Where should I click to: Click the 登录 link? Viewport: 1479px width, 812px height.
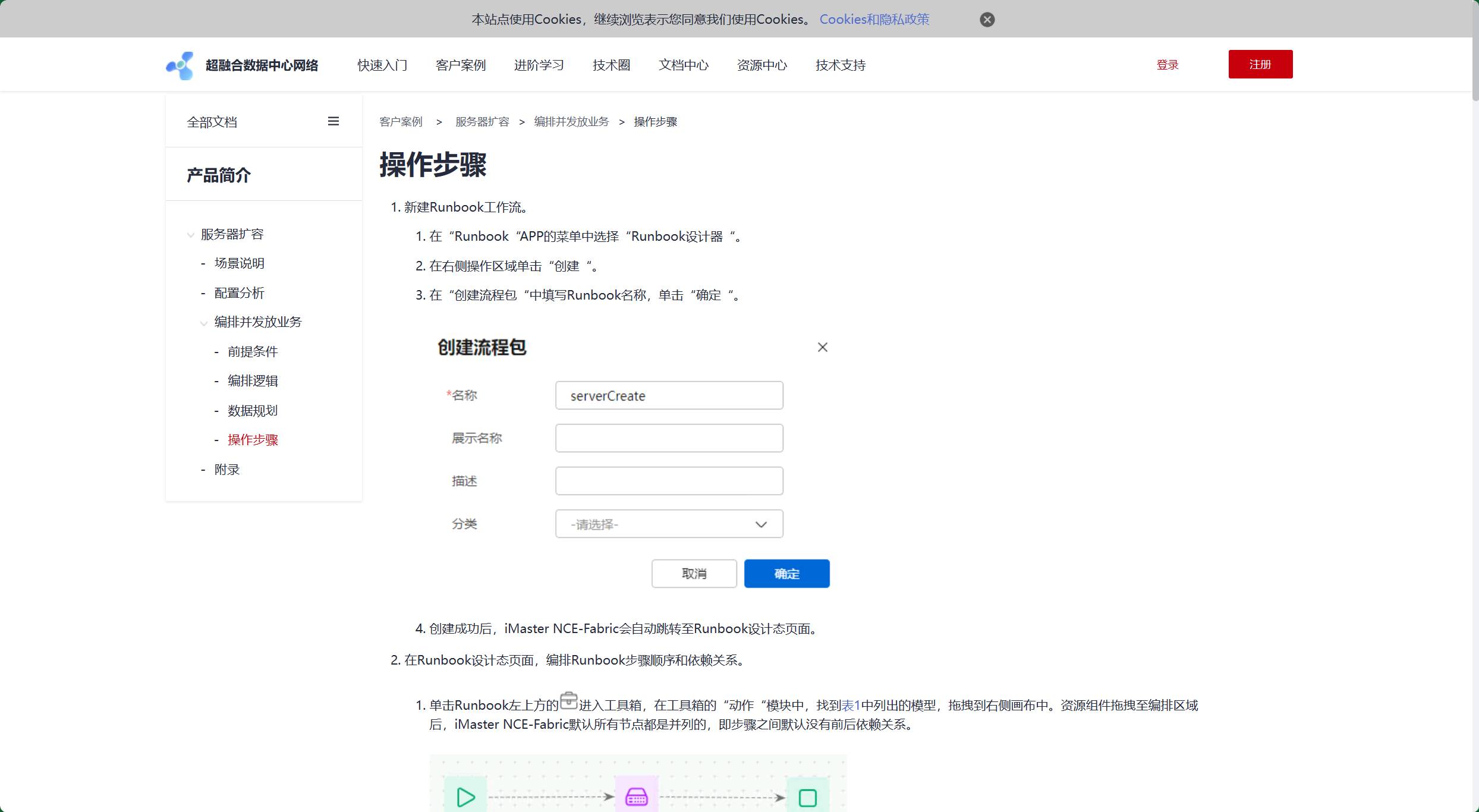(1168, 65)
